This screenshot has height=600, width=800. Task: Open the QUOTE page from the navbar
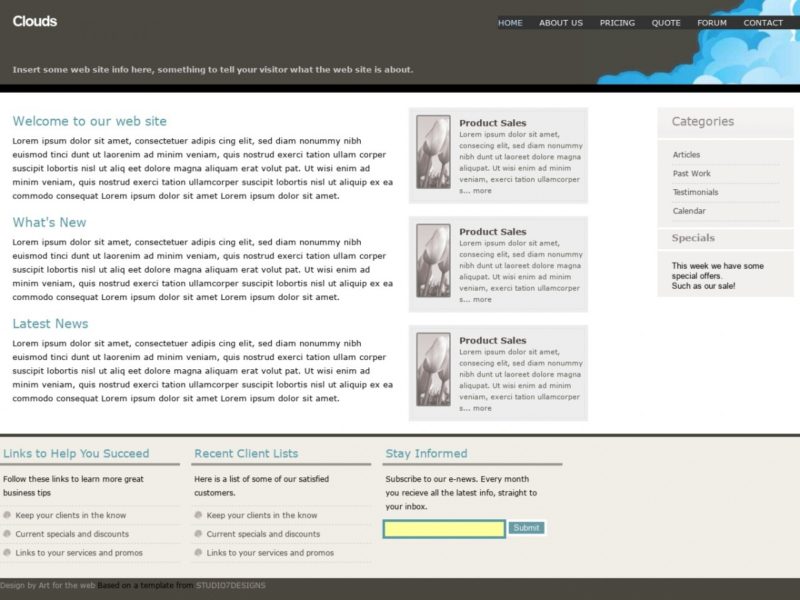[x=665, y=22]
